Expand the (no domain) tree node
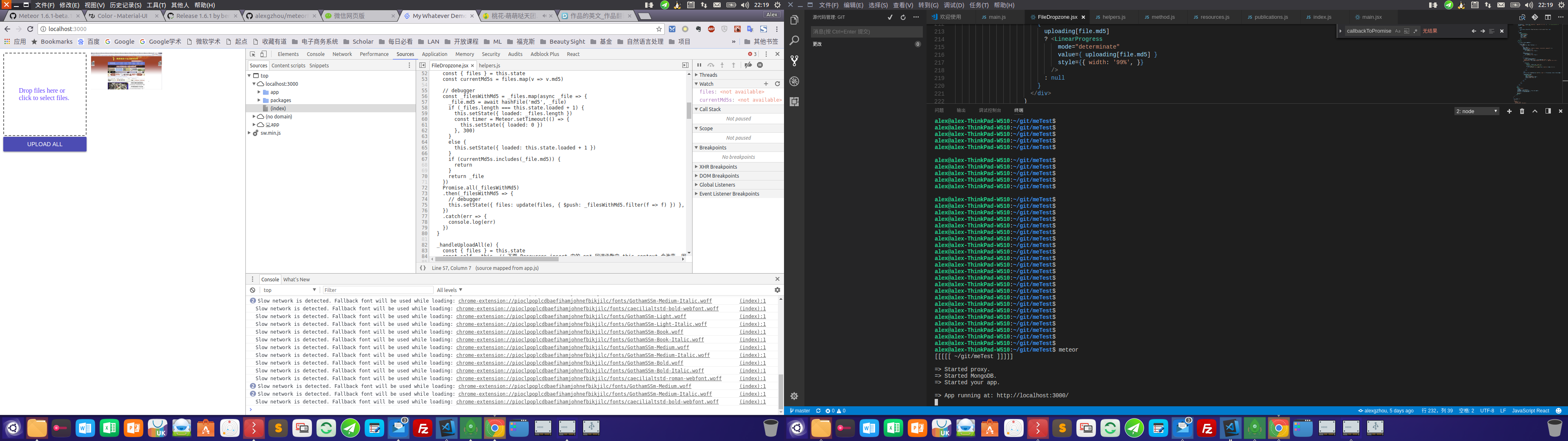Viewport: 1568px width, 441px height. 254,116
